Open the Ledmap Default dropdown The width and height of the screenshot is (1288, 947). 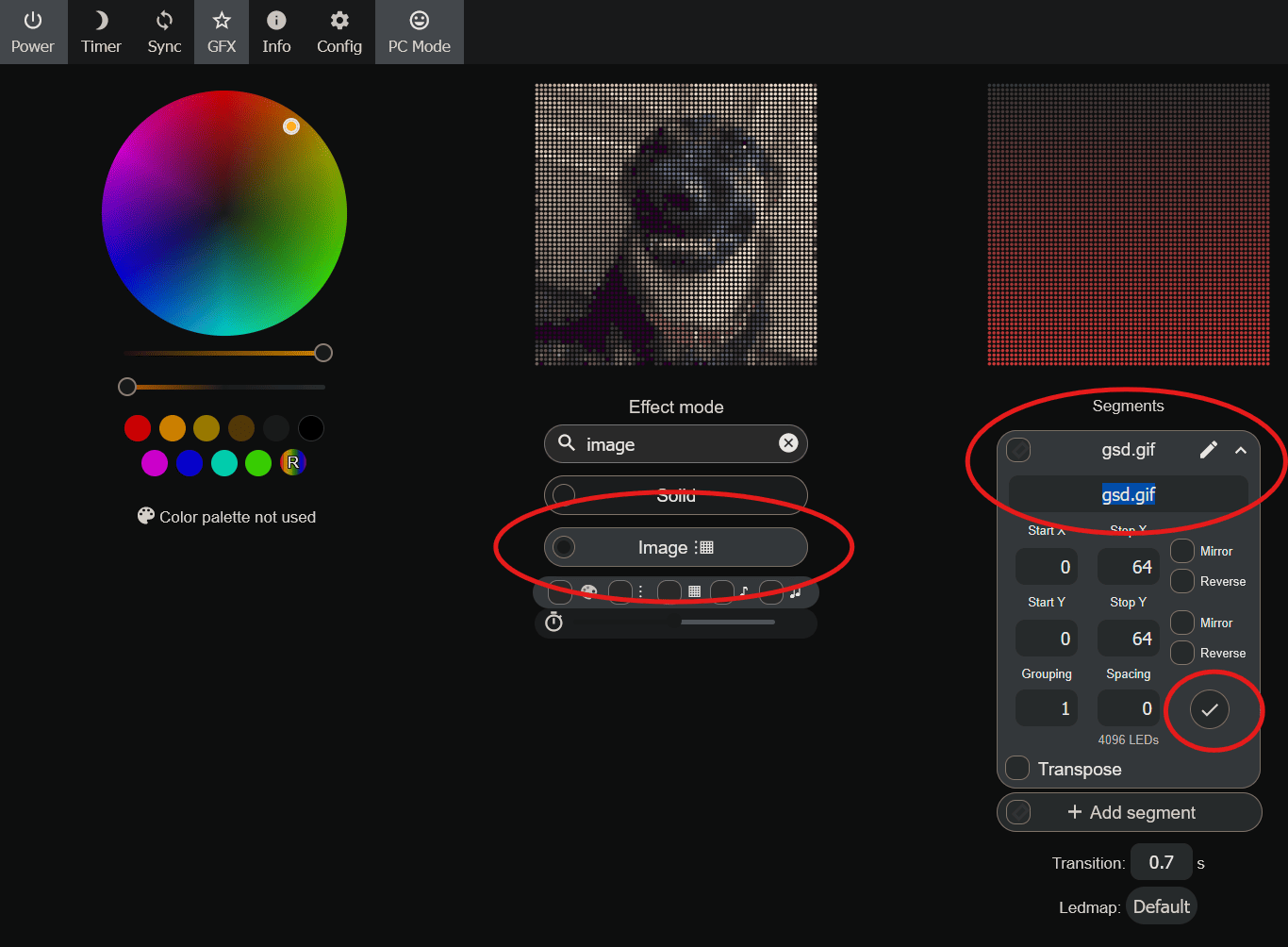pyautogui.click(x=1161, y=906)
